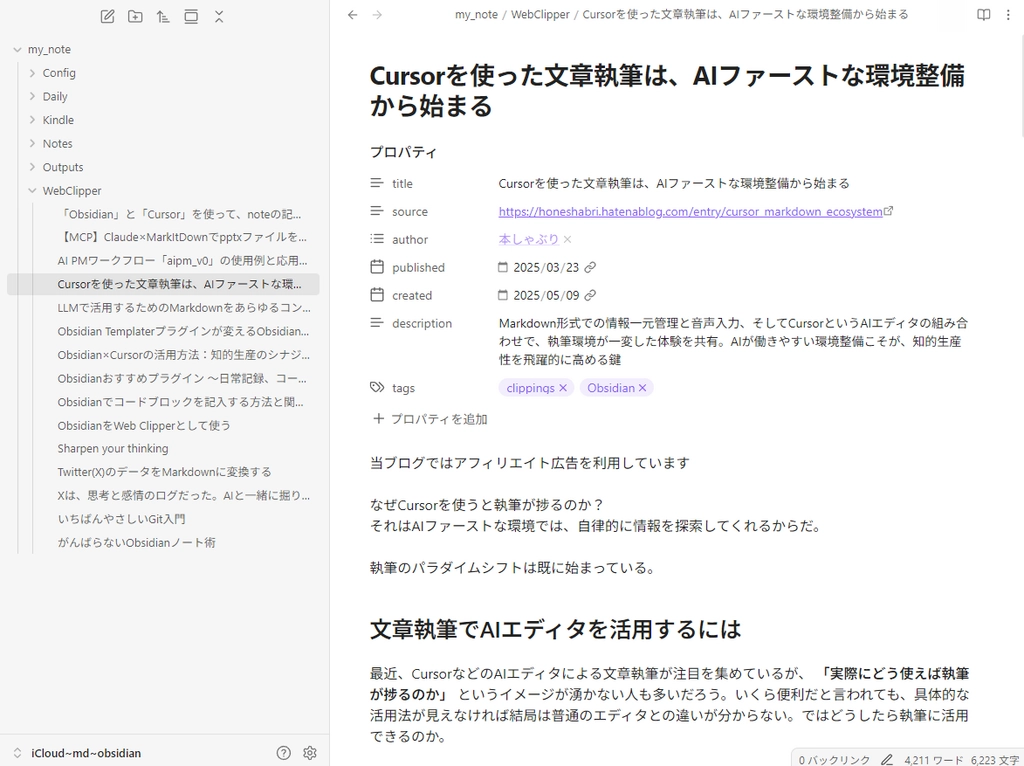The width and height of the screenshot is (1024, 766).
Task: Expand the Config folder
Action: (x=32, y=73)
